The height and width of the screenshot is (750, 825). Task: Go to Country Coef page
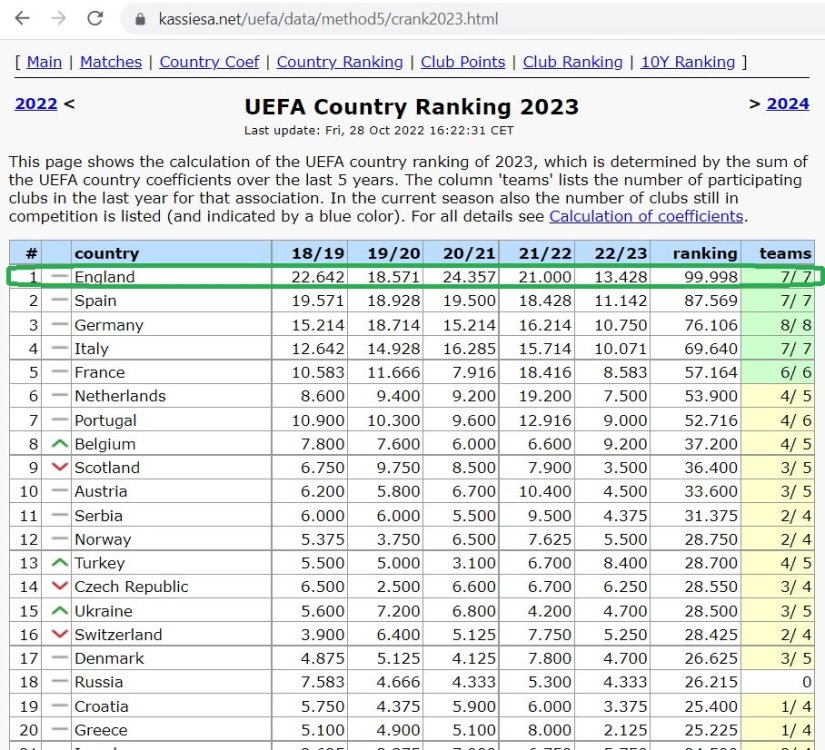[x=209, y=62]
